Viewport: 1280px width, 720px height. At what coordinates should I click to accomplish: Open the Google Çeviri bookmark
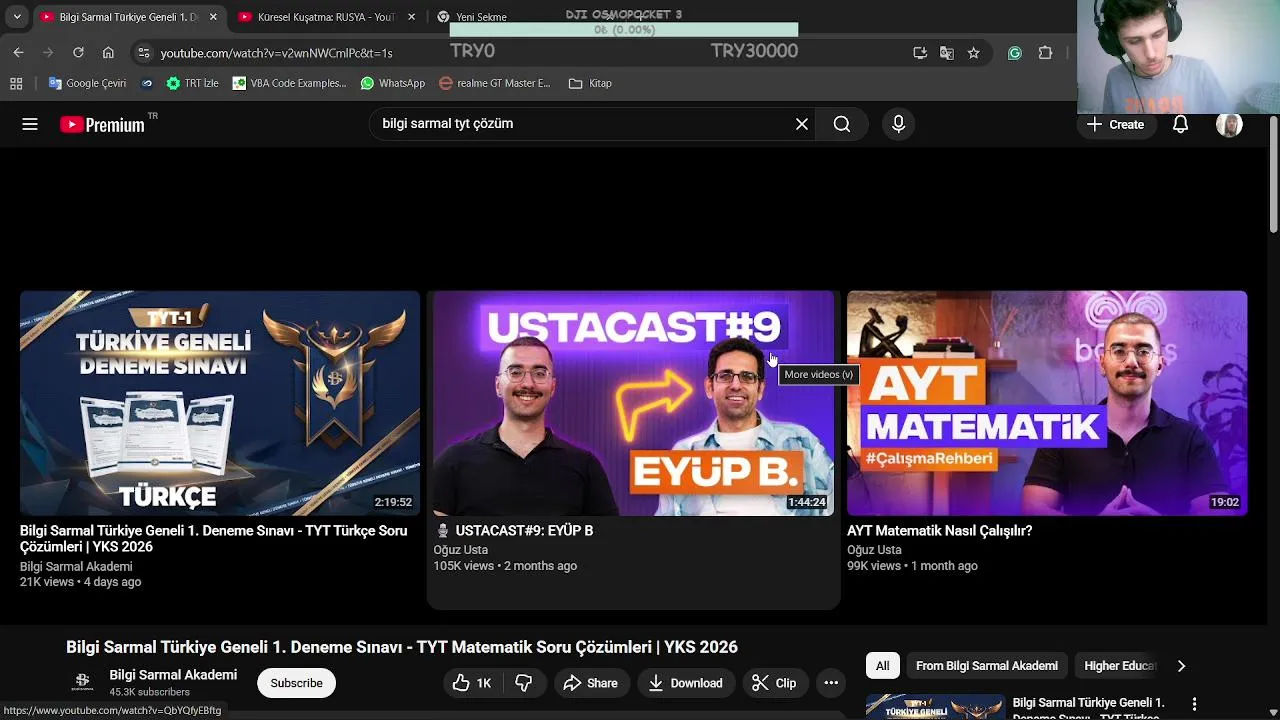[88, 83]
